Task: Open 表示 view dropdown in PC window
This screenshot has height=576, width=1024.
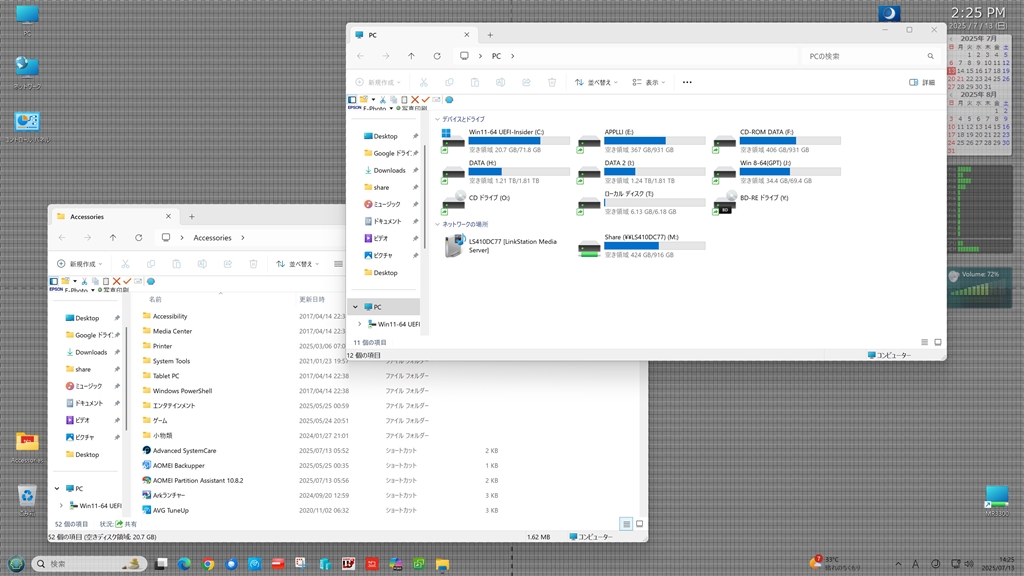Action: 648,82
